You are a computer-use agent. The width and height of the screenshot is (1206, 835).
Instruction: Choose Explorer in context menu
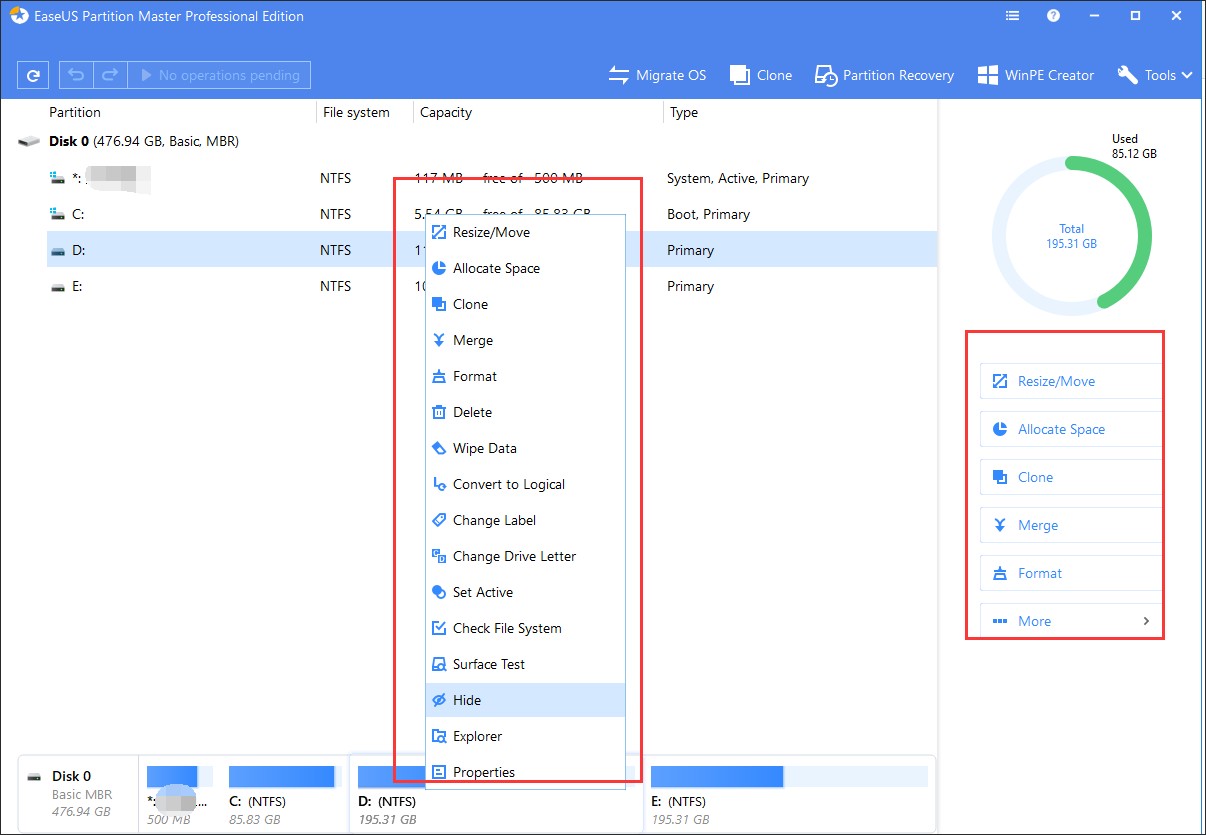click(525, 736)
